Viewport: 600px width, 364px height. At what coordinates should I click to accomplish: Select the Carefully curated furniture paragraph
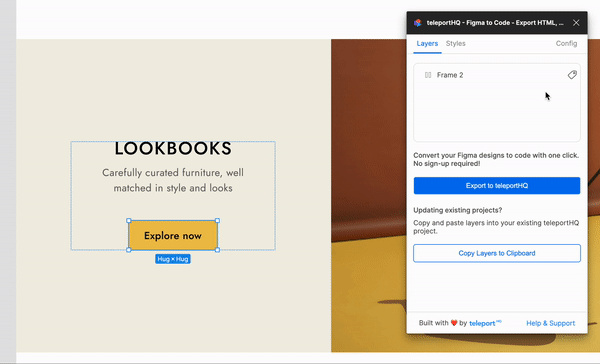pos(173,180)
